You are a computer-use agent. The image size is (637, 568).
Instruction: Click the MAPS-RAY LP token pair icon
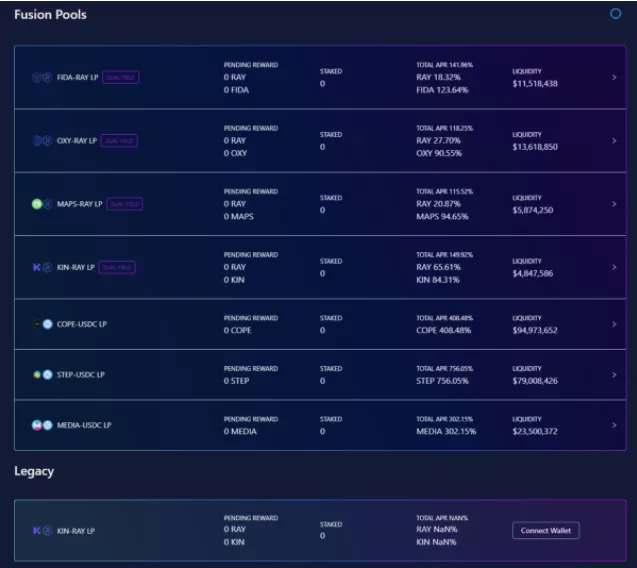click(x=42, y=204)
